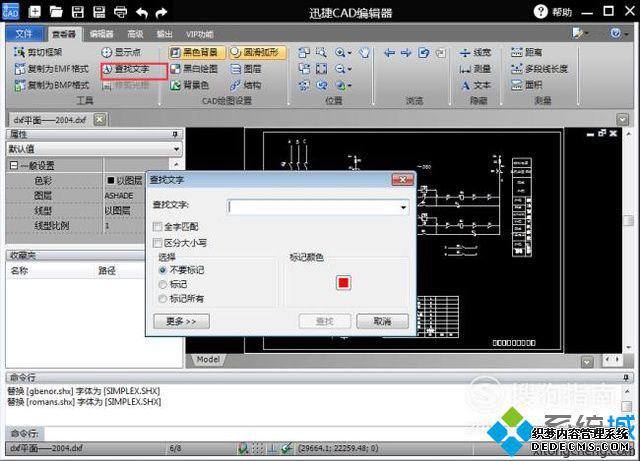The height and width of the screenshot is (461, 640).
Task: Click the 取消 button in dialog
Action: [x=382, y=321]
